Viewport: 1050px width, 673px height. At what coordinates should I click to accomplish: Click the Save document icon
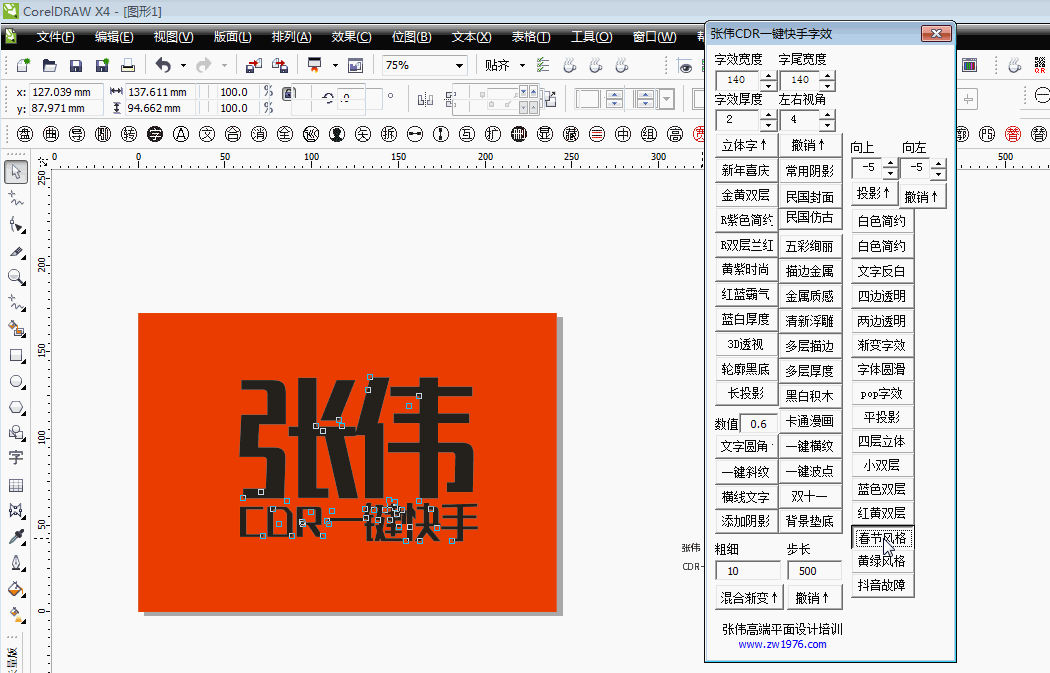click(75, 64)
